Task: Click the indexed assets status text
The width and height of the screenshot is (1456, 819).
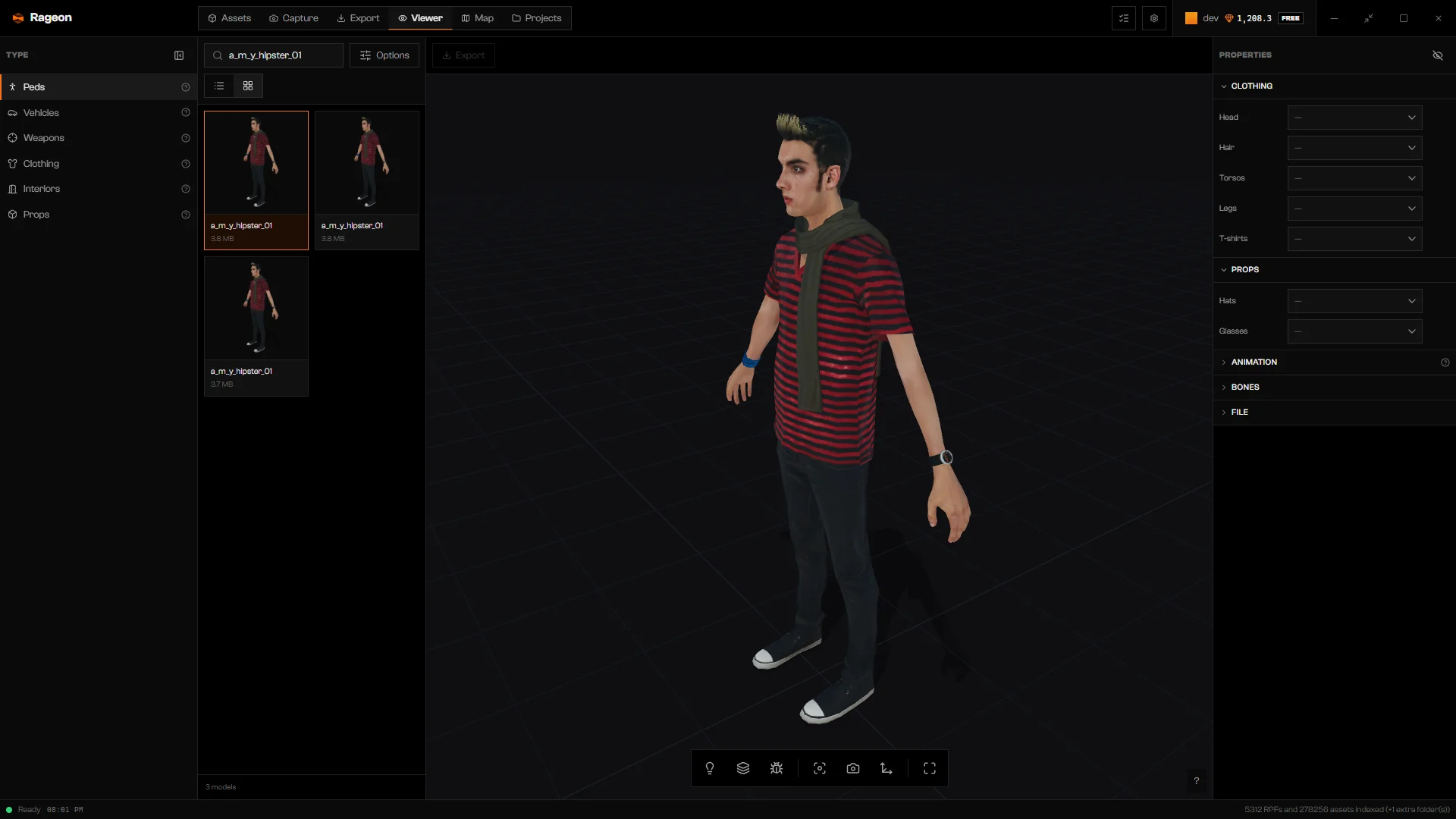Action: click(1347, 810)
